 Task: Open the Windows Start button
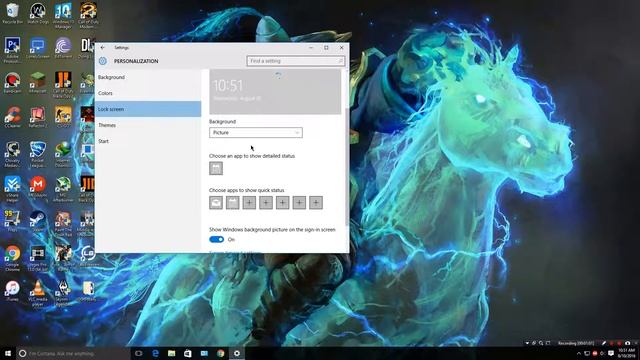click(8, 353)
